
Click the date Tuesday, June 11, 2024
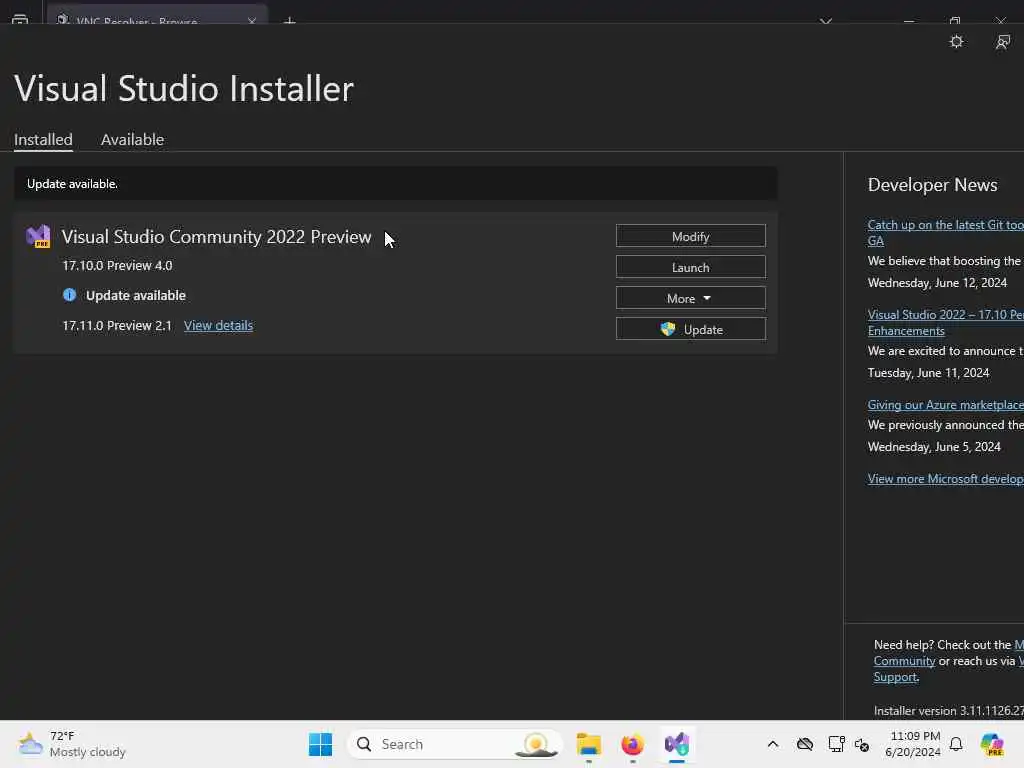(x=928, y=373)
